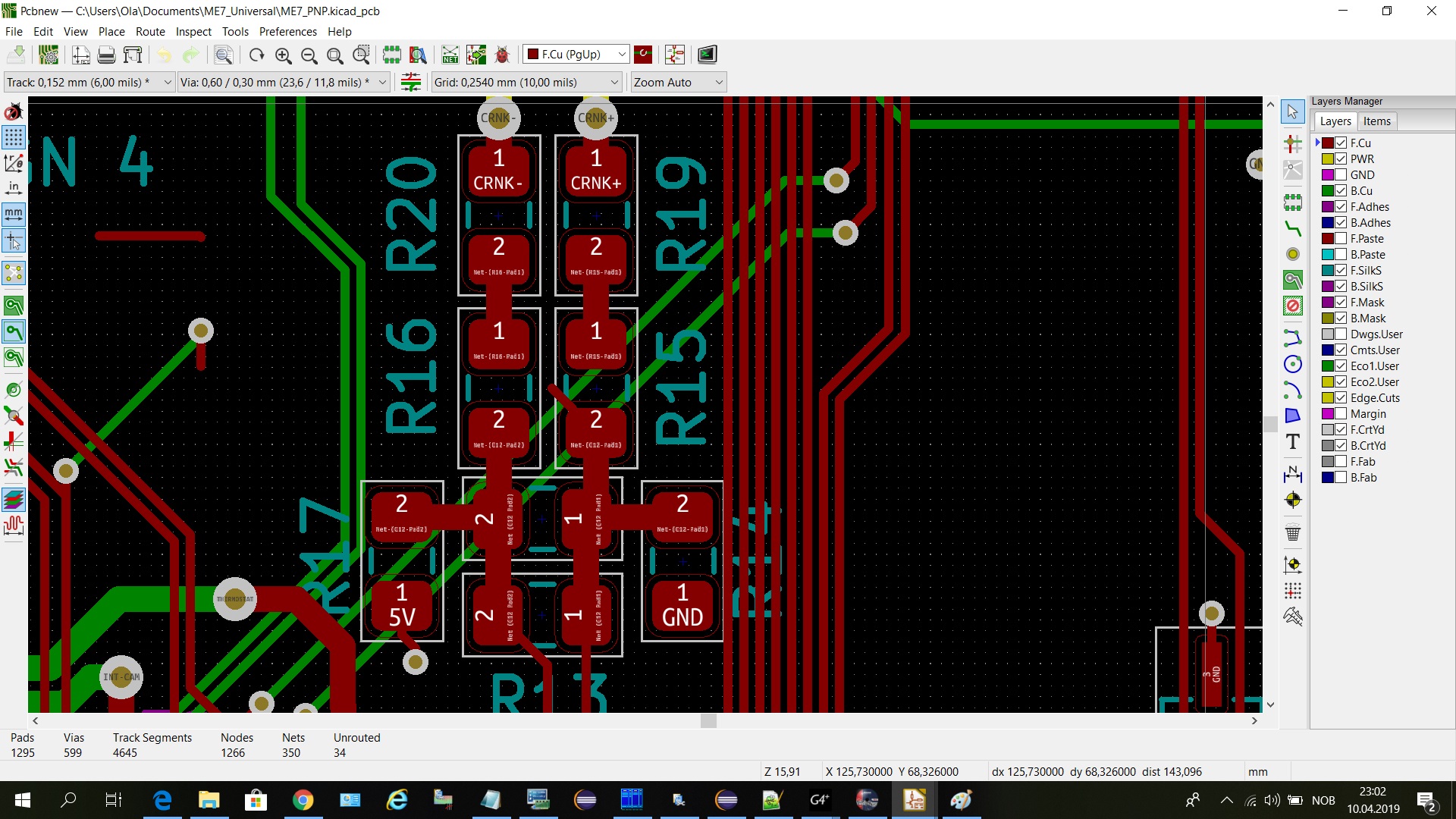Click the Inspect menu item

(x=192, y=31)
